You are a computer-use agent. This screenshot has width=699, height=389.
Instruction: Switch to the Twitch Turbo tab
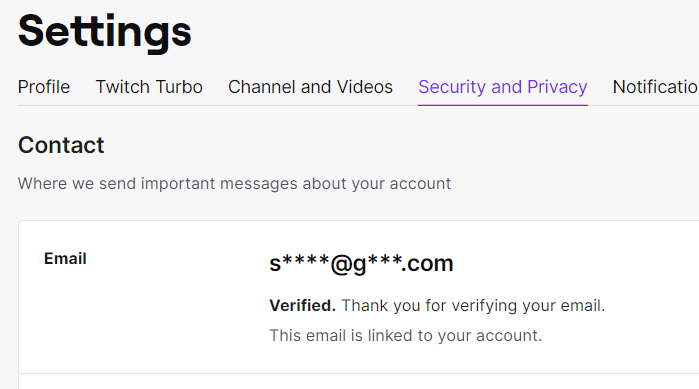[149, 87]
